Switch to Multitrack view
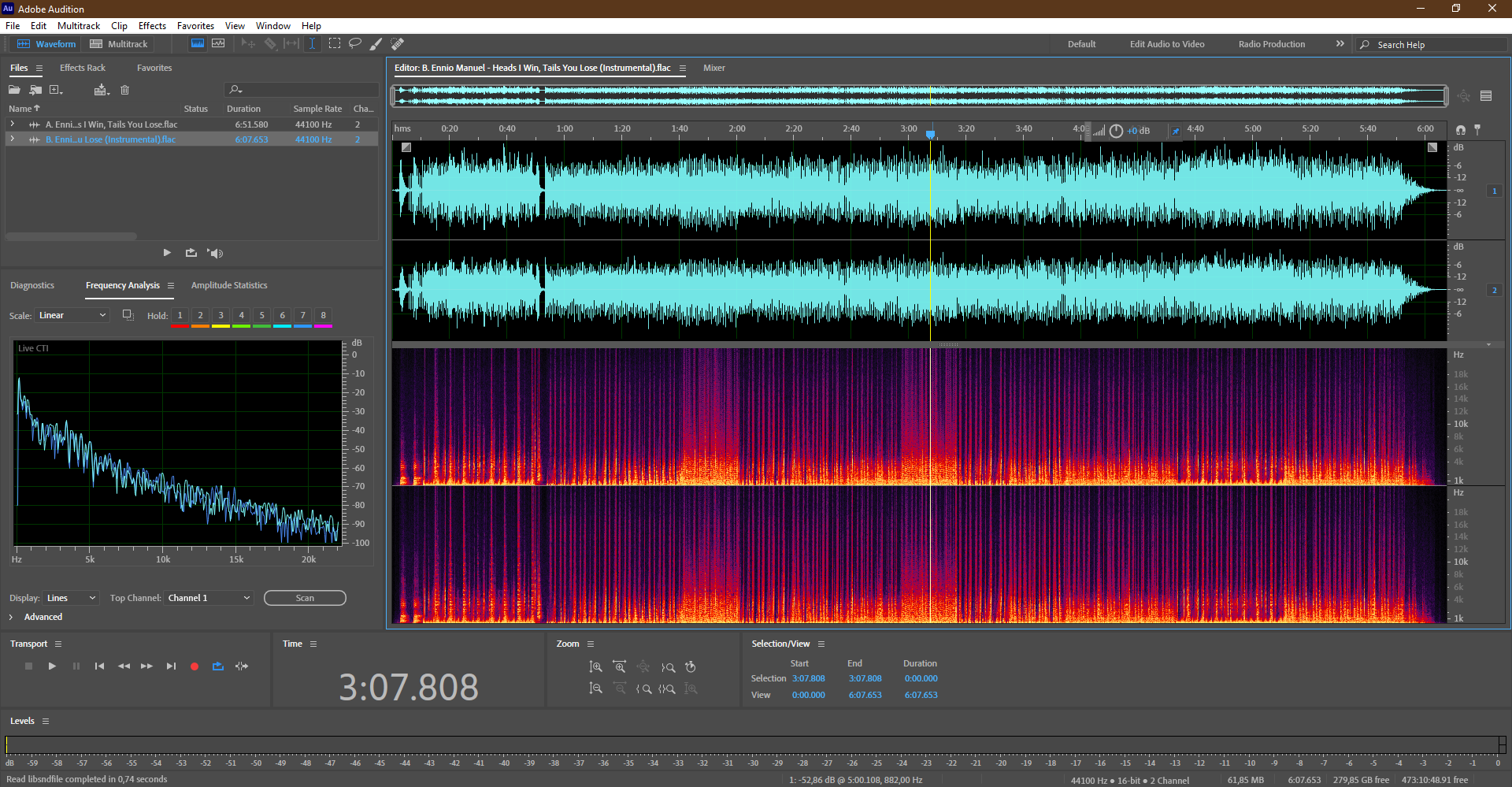The image size is (1512, 787). [119, 44]
